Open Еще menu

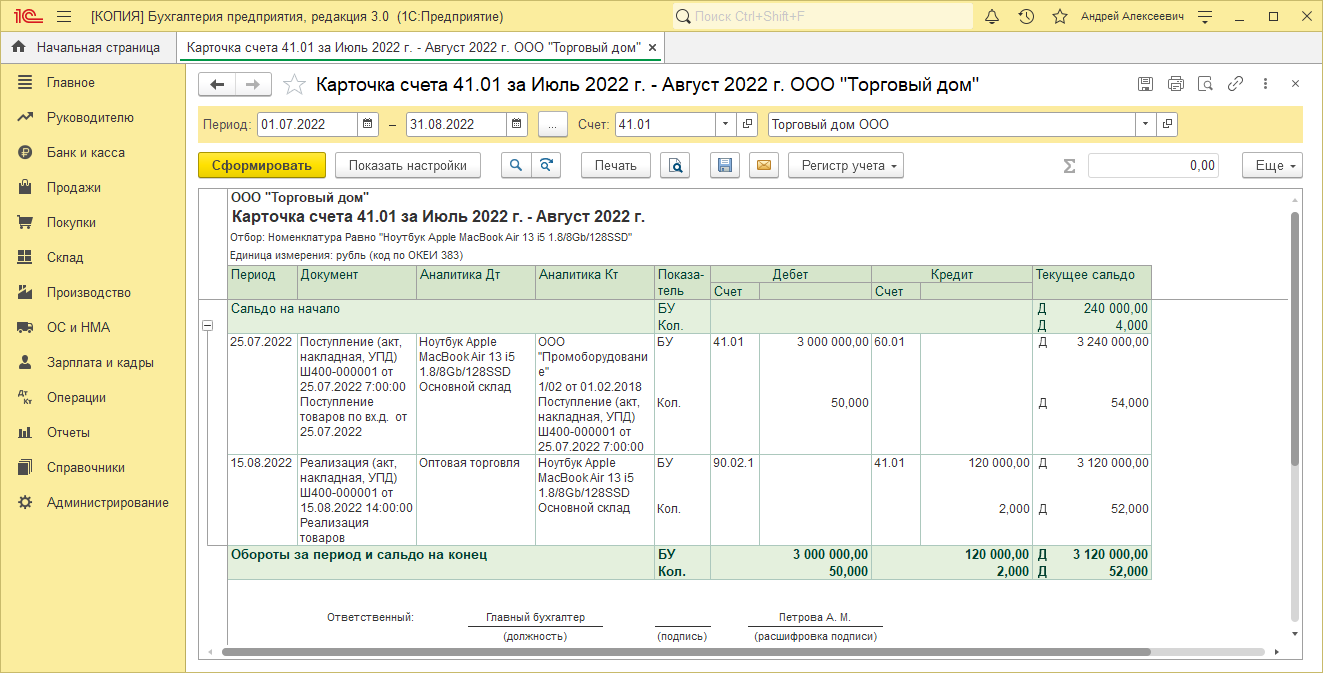tap(1272, 165)
